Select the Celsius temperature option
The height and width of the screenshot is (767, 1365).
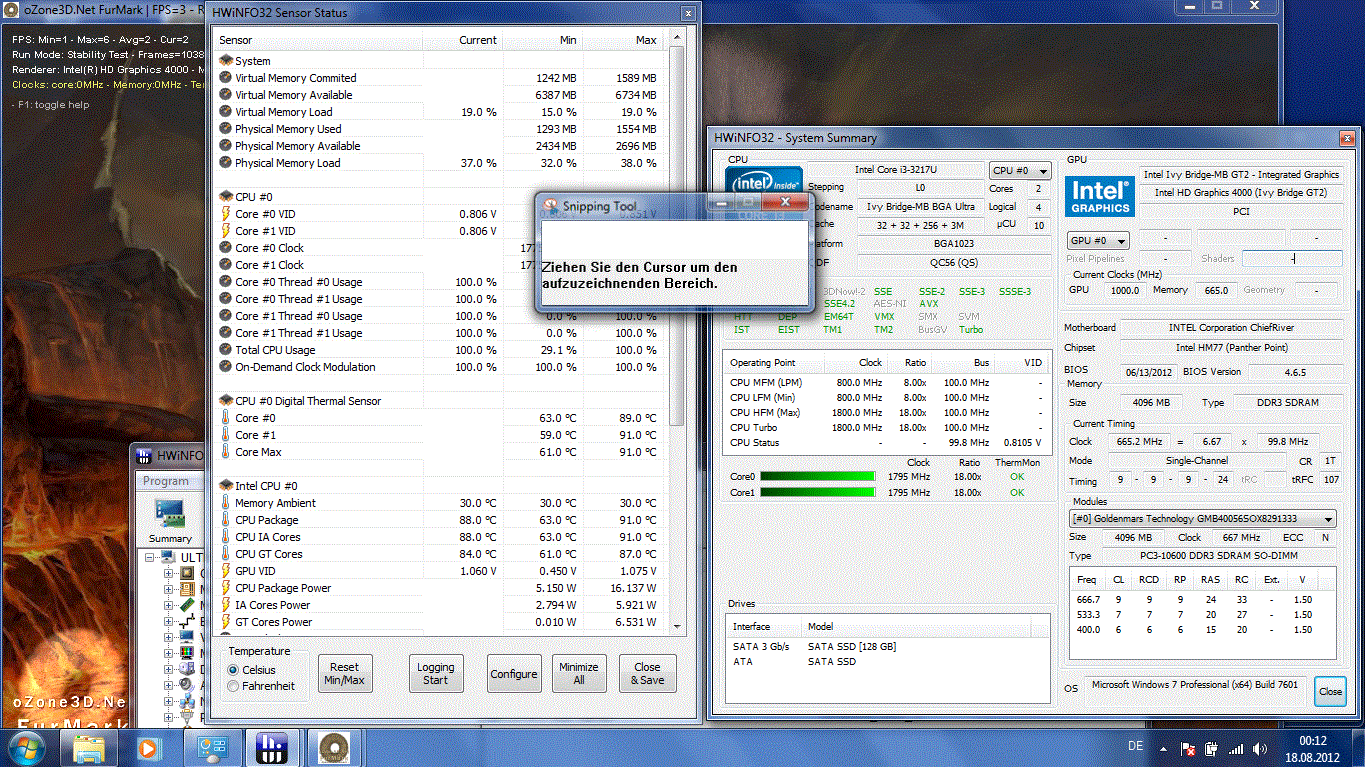click(x=252, y=670)
